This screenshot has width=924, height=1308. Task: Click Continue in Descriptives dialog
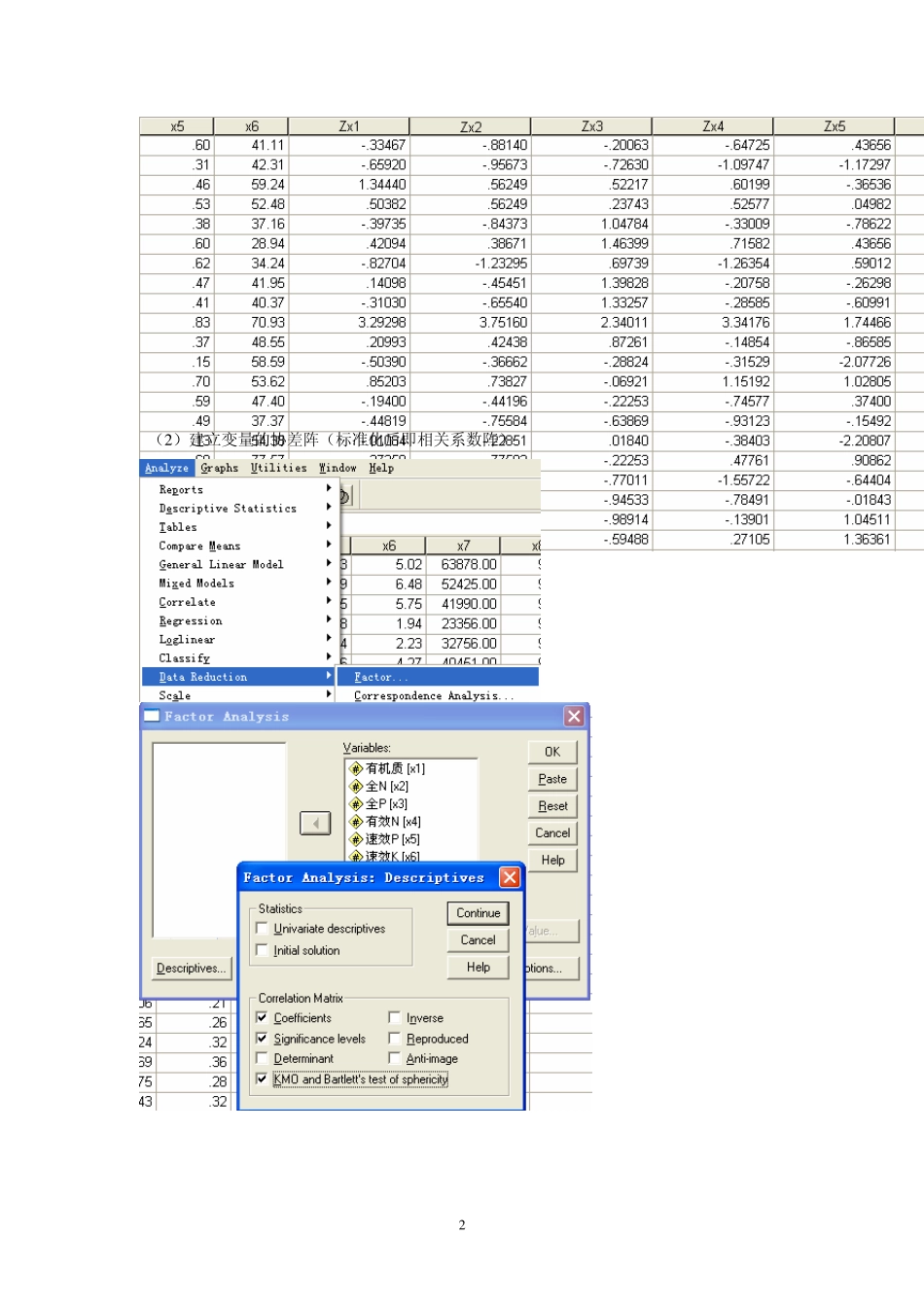[x=479, y=913]
